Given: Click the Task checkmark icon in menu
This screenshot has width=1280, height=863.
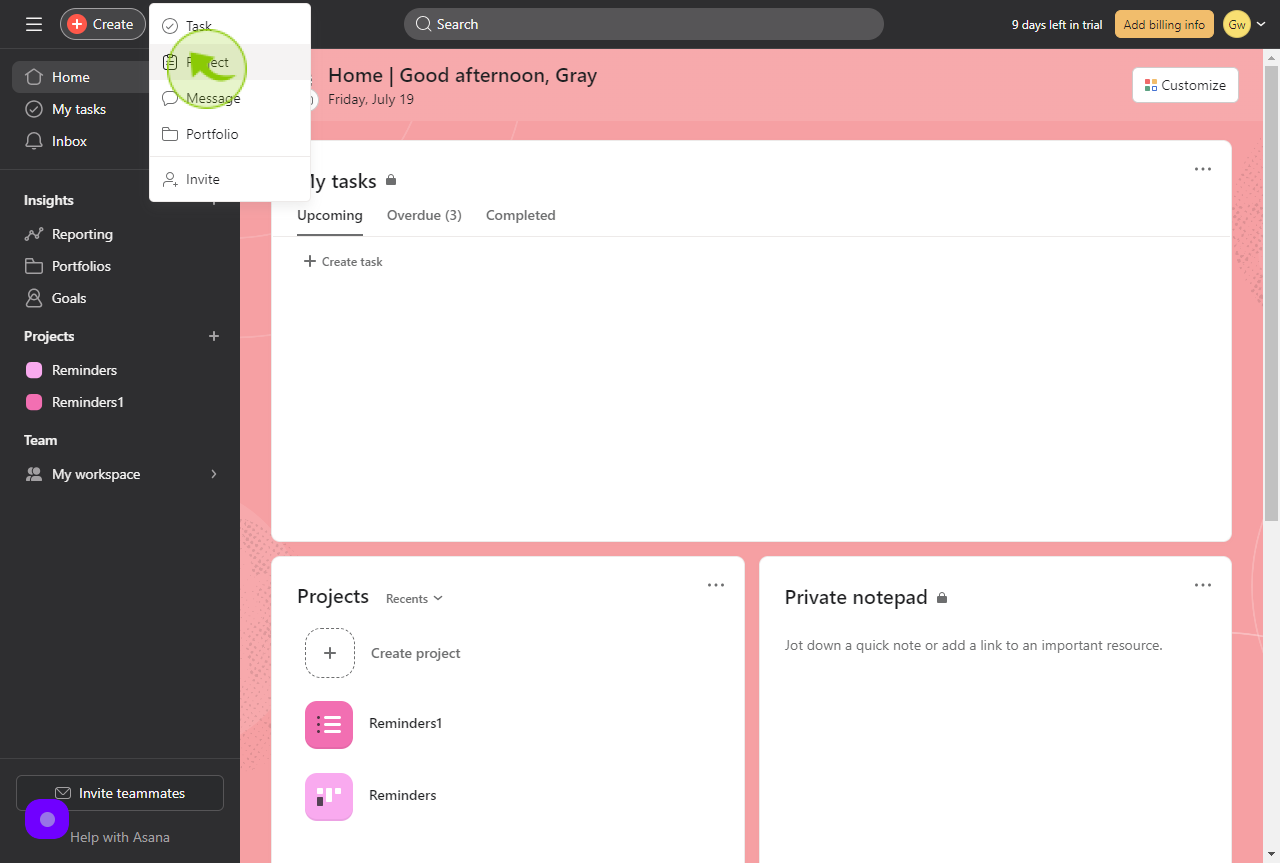Looking at the screenshot, I should [170, 26].
